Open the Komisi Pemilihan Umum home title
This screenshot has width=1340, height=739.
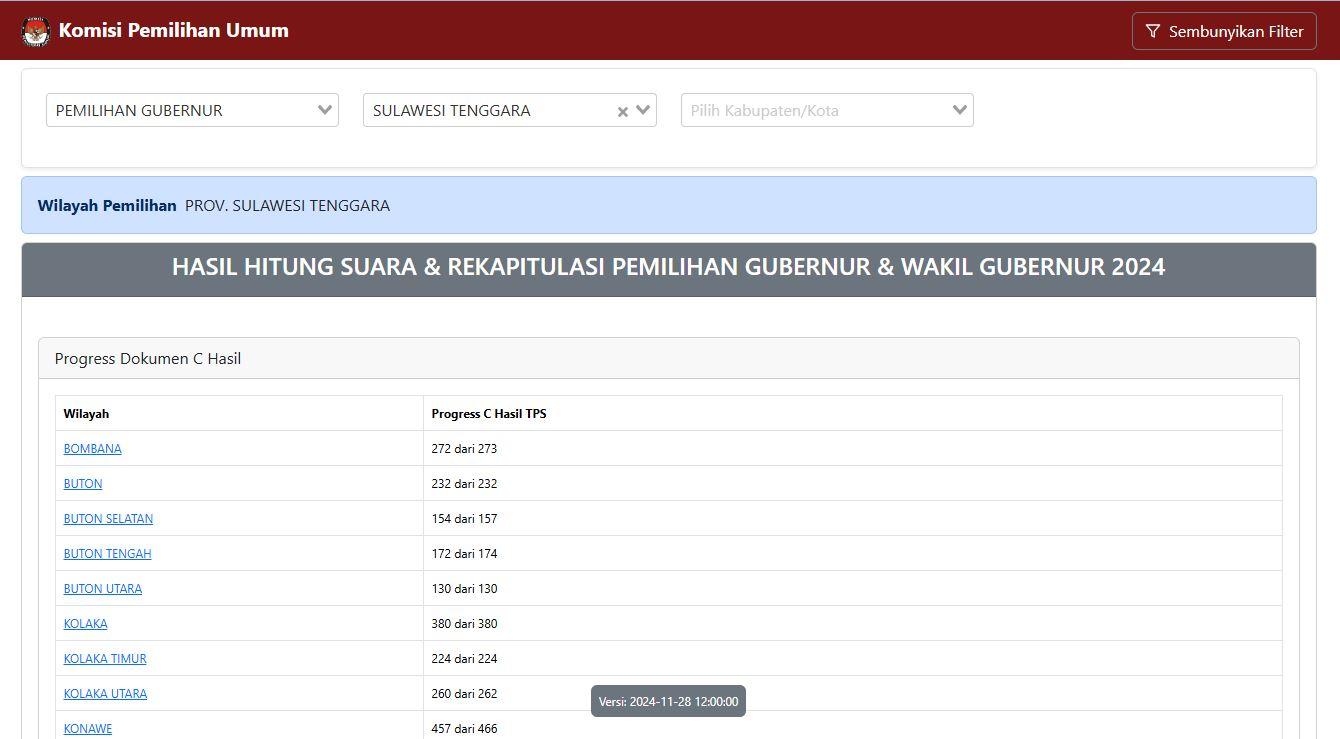(x=173, y=30)
